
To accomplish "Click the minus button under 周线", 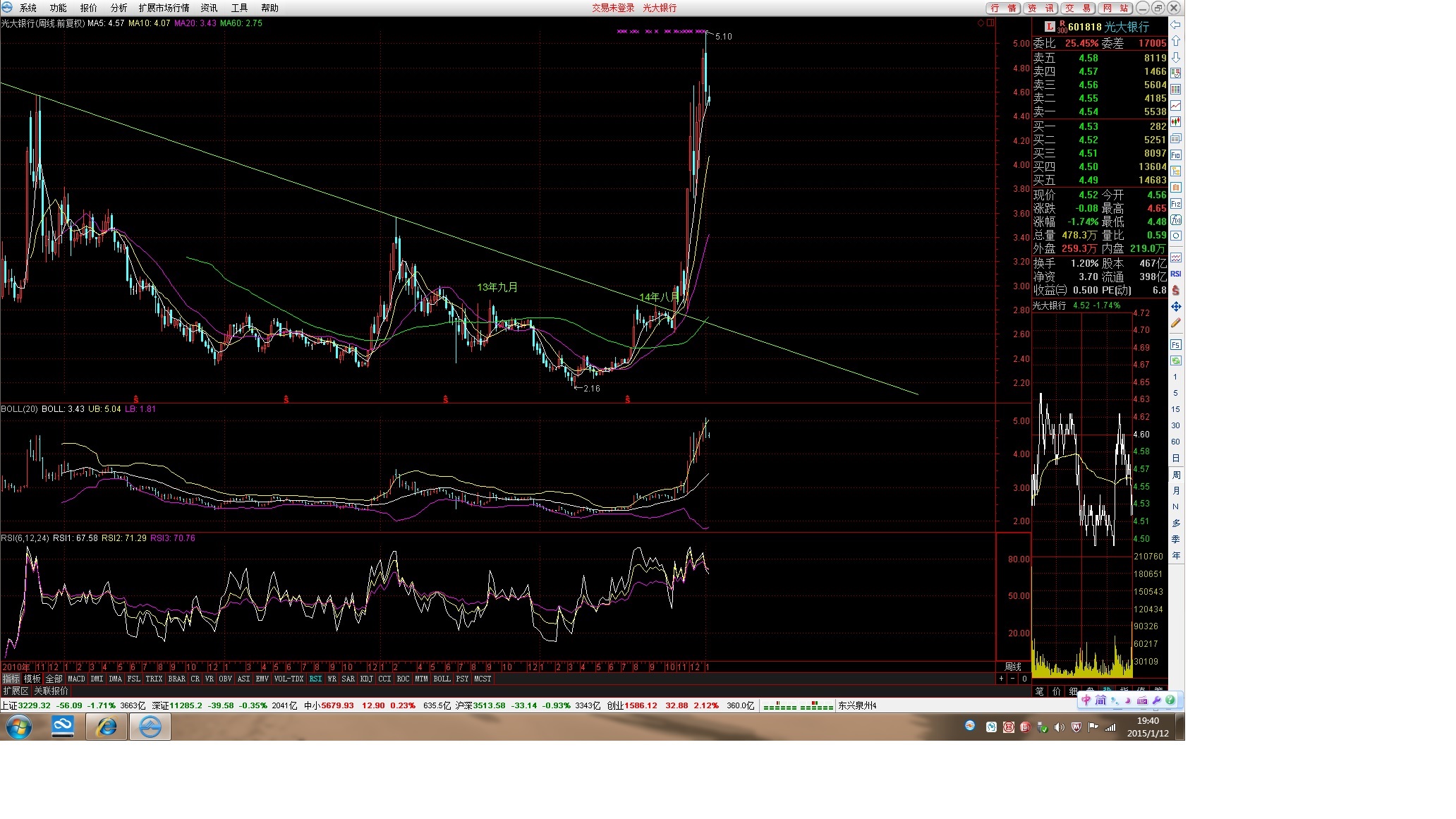I will pyautogui.click(x=1013, y=679).
